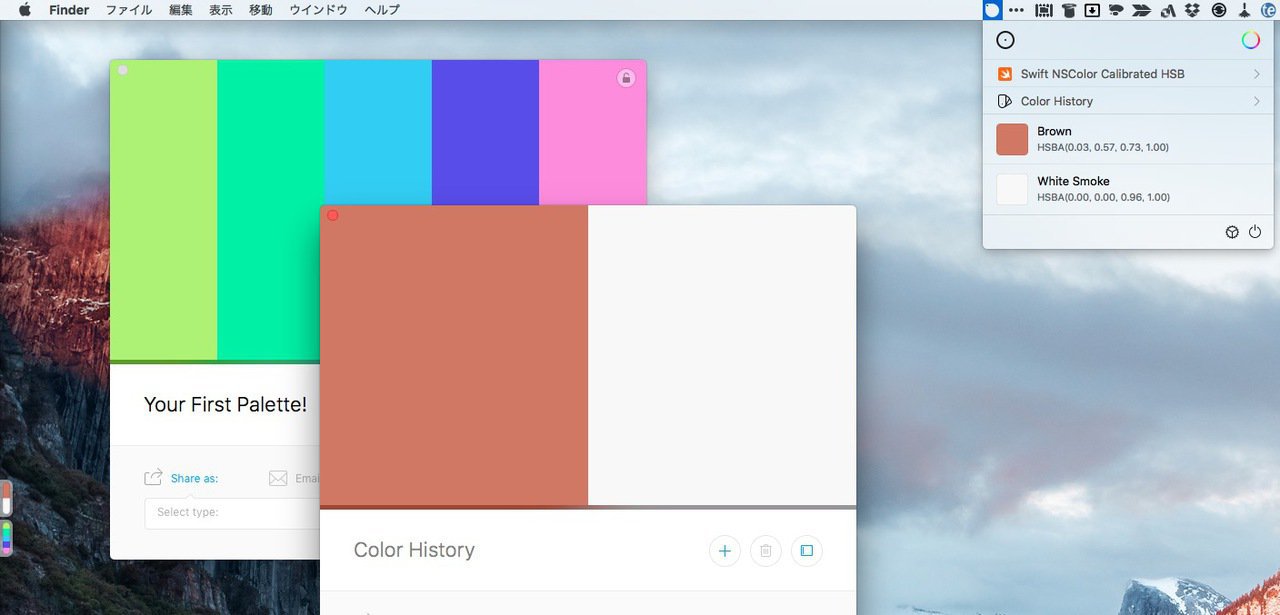Select the indigo purple palette swatch
1280x615 pixels.
tap(485, 132)
